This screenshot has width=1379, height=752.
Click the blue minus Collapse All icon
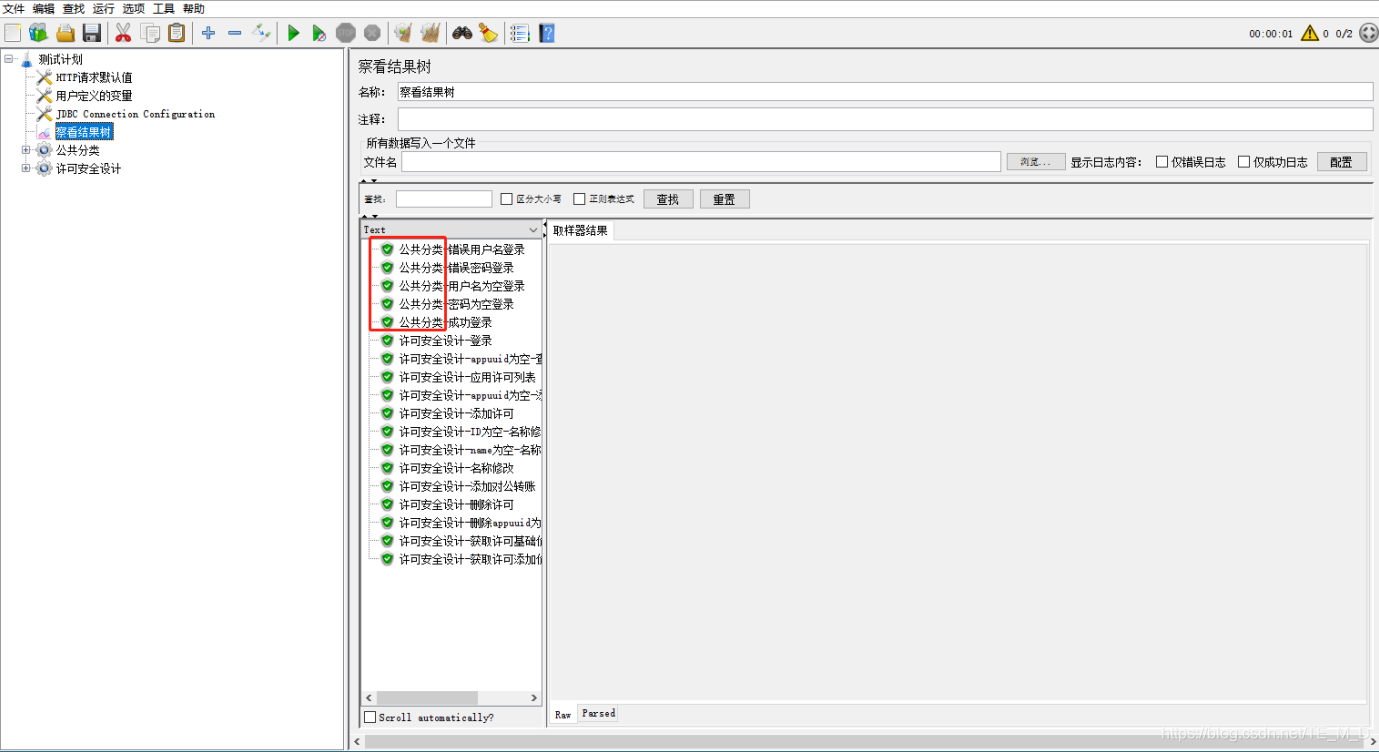point(234,33)
